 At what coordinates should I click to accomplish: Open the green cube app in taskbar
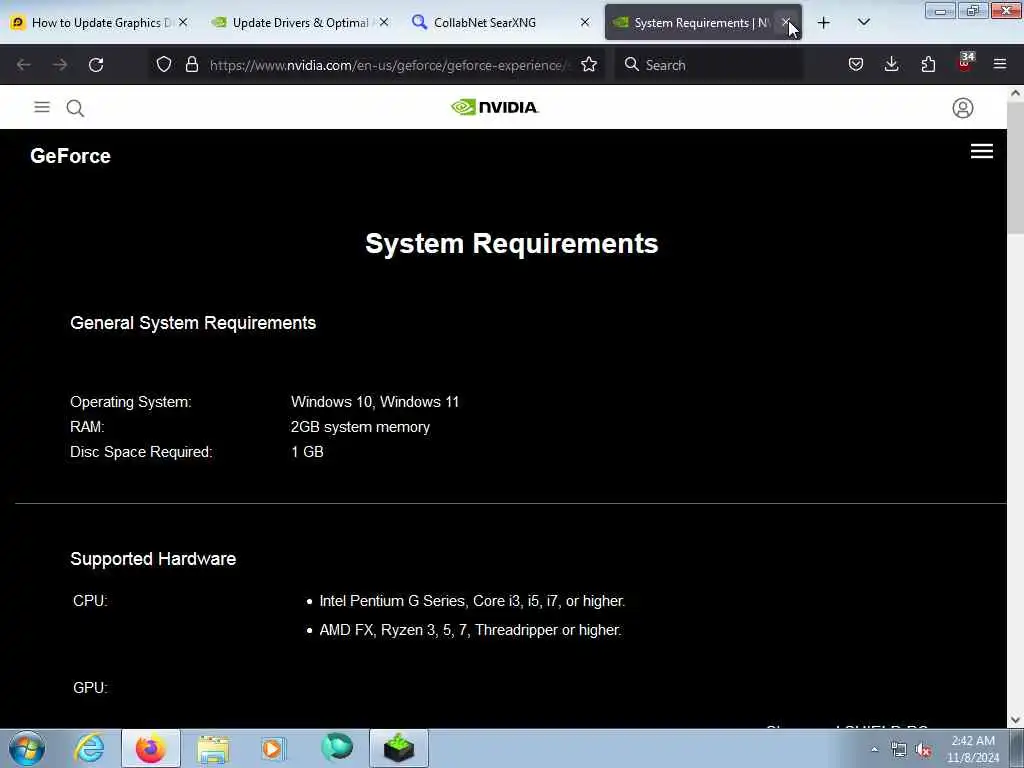[399, 748]
